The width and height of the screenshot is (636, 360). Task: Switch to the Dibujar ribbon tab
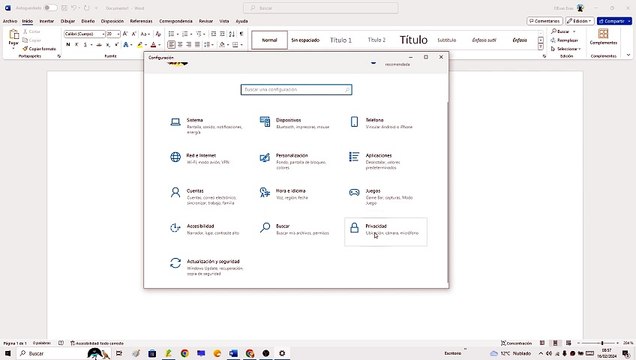click(x=68, y=21)
